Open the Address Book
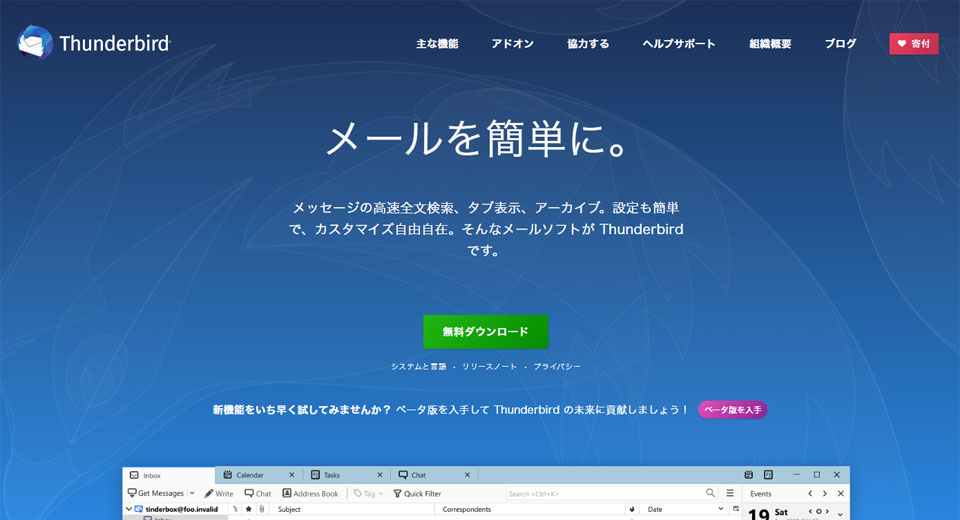 point(310,493)
